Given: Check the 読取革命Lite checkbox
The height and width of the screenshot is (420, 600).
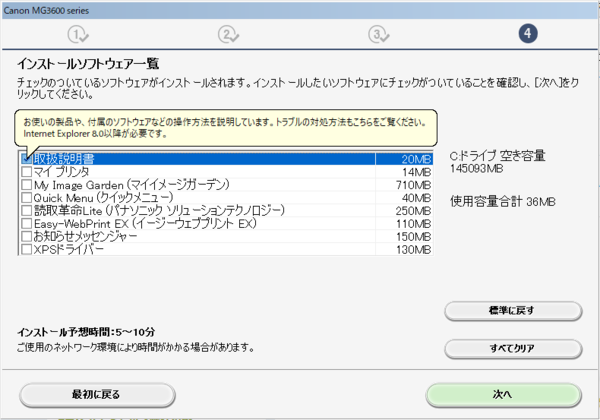Looking at the screenshot, I should pos(26,210).
